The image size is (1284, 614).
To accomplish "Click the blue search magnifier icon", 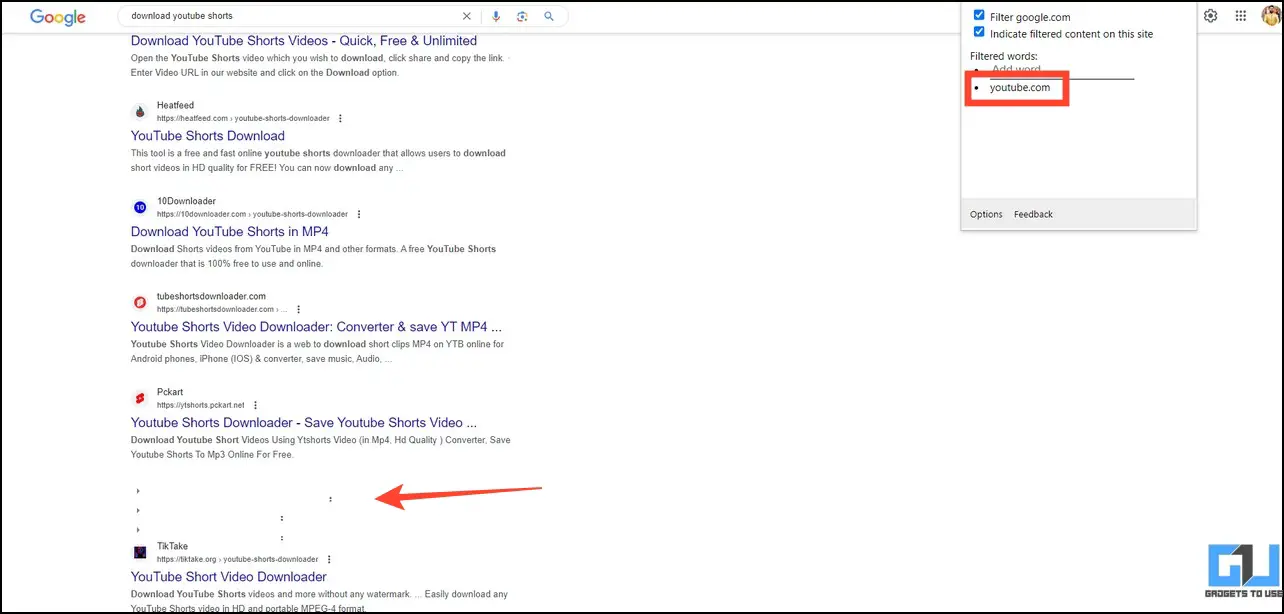I will (x=549, y=16).
